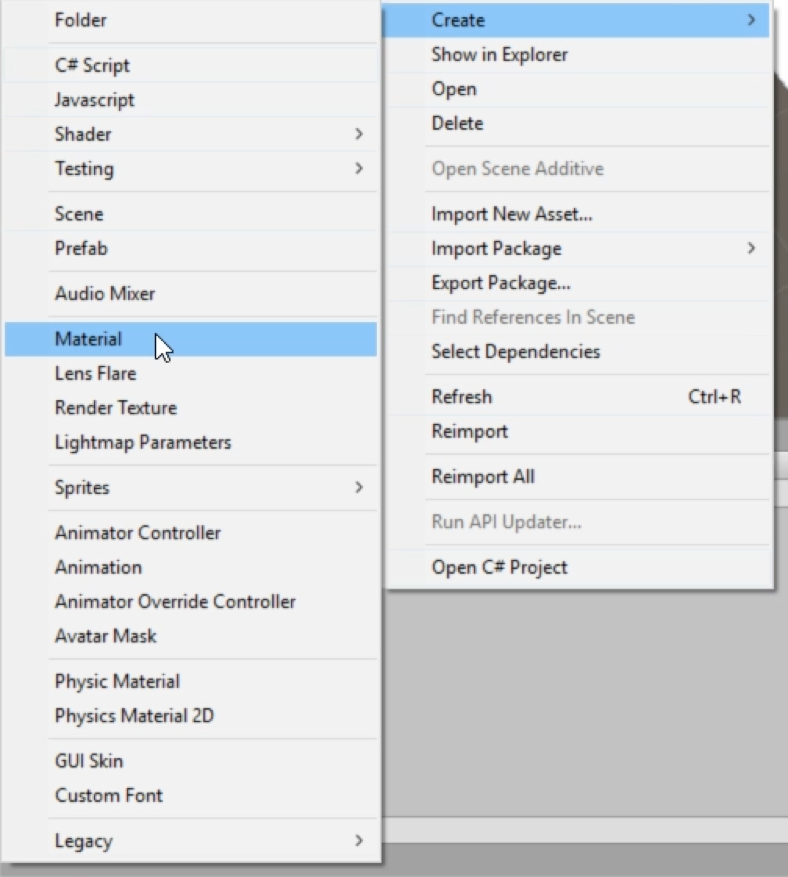The height and width of the screenshot is (877, 788).
Task: Choose Javascript from the Create menu
Action: tap(191, 100)
